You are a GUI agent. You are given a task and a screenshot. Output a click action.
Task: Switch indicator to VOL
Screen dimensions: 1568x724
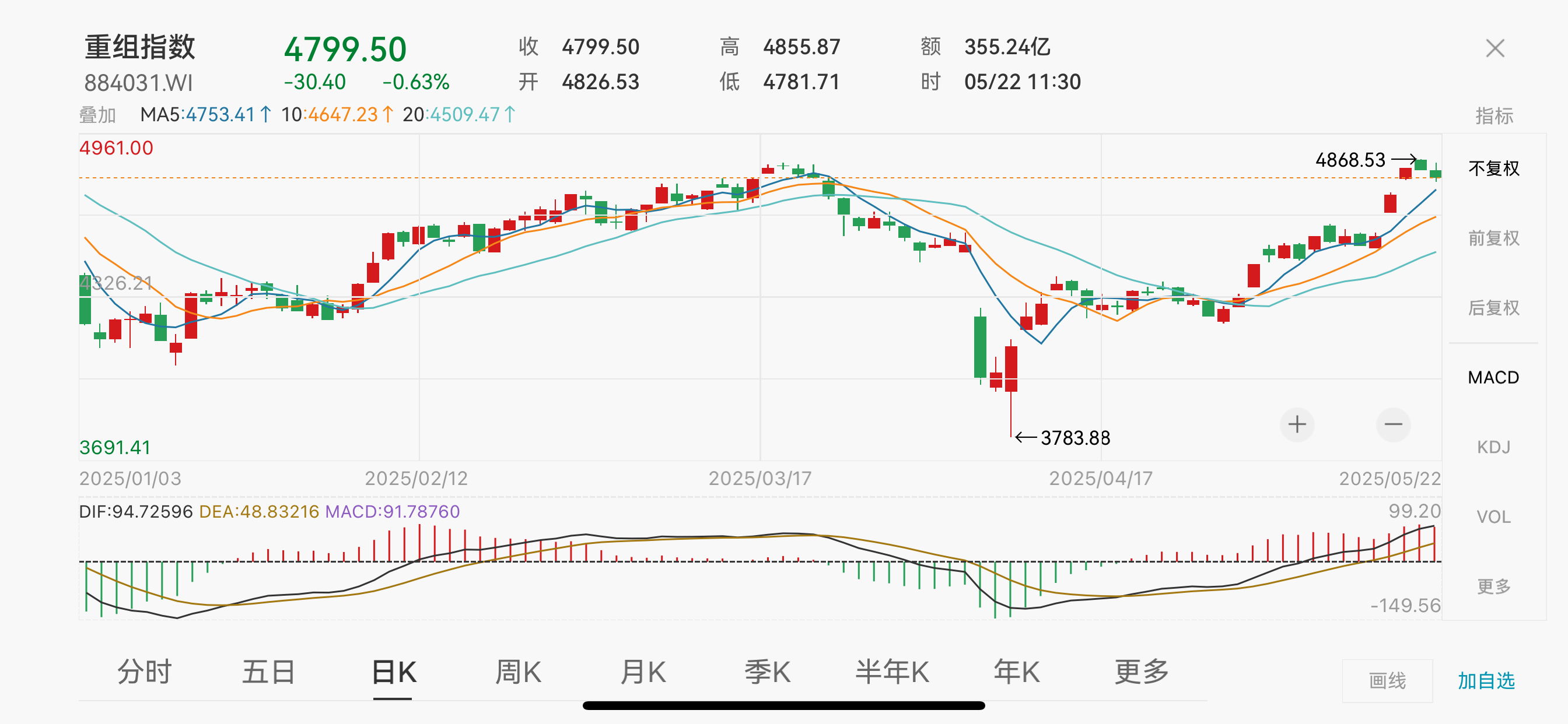(1494, 517)
